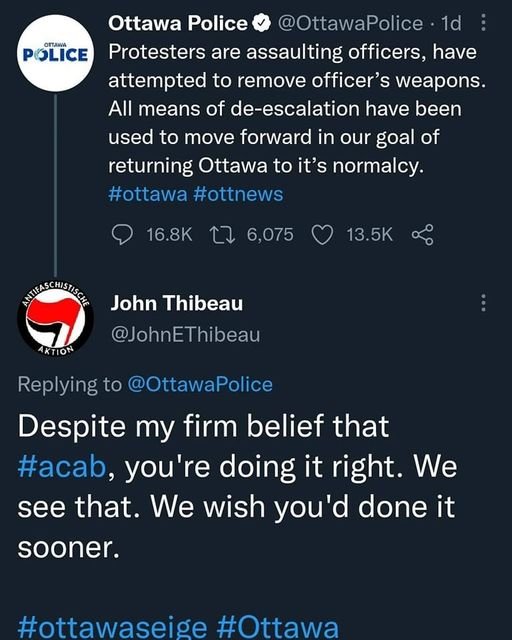Click @OttawaPolice mention in Replying to line
Viewport: 512px width, 640px height.
click(200, 384)
